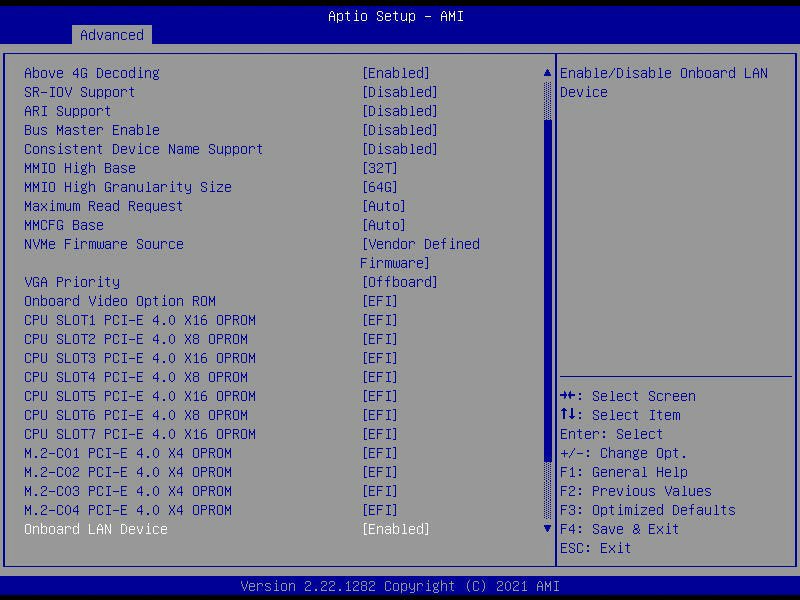Select Consistent Device Name Support setting

143,149
